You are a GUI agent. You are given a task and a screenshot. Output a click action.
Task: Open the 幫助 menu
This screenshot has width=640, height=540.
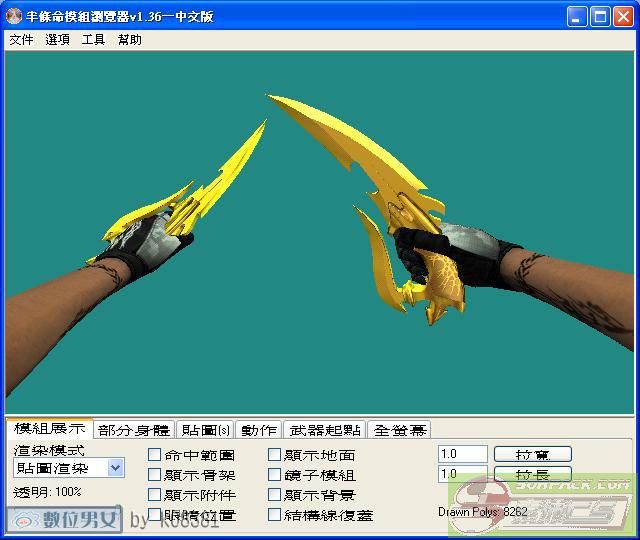[130, 40]
